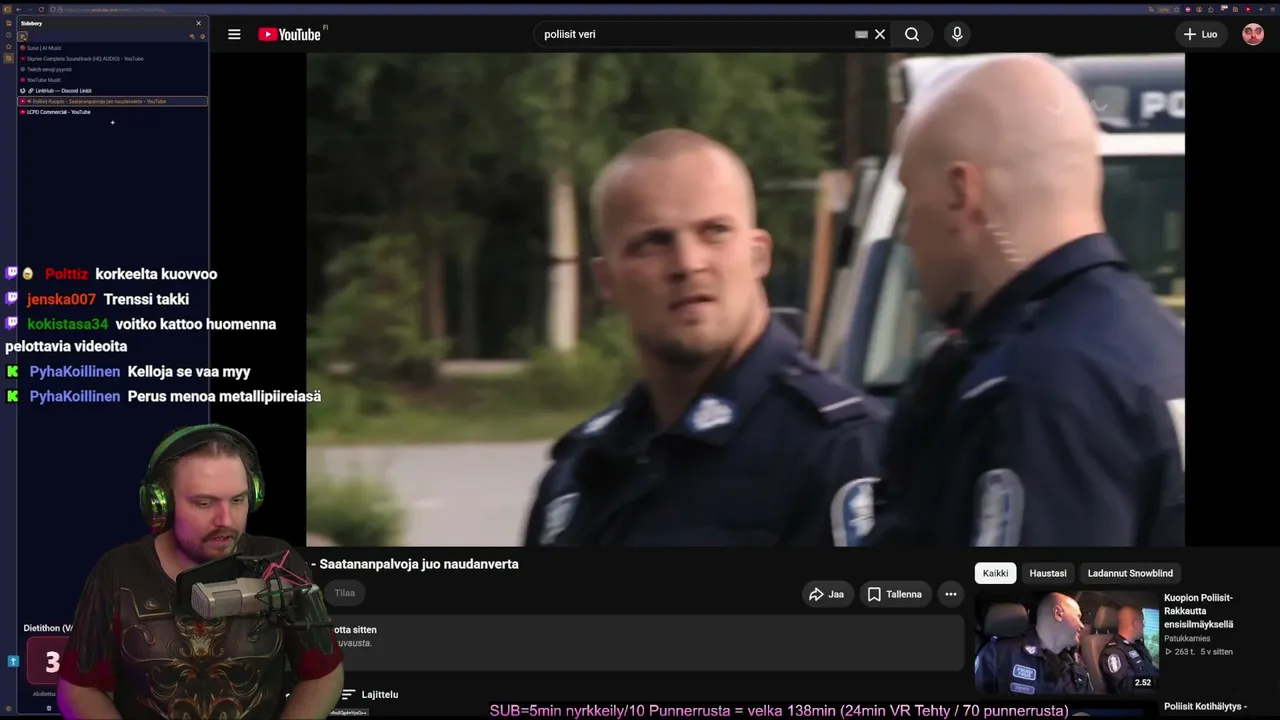1280x720 pixels.
Task: Select the Haustasi filter chip
Action: point(1048,573)
